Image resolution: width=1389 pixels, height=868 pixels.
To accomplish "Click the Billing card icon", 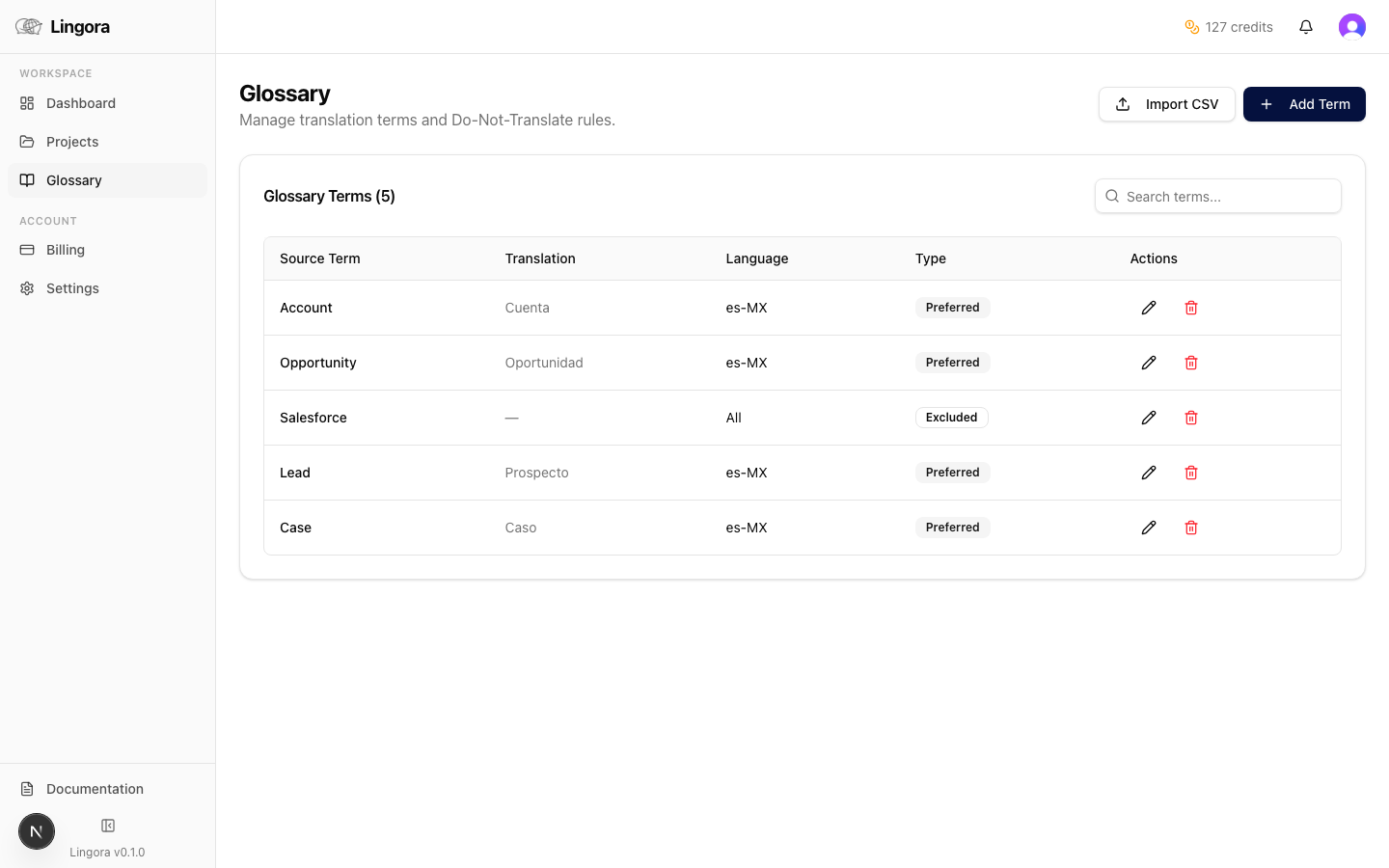I will tap(27, 250).
